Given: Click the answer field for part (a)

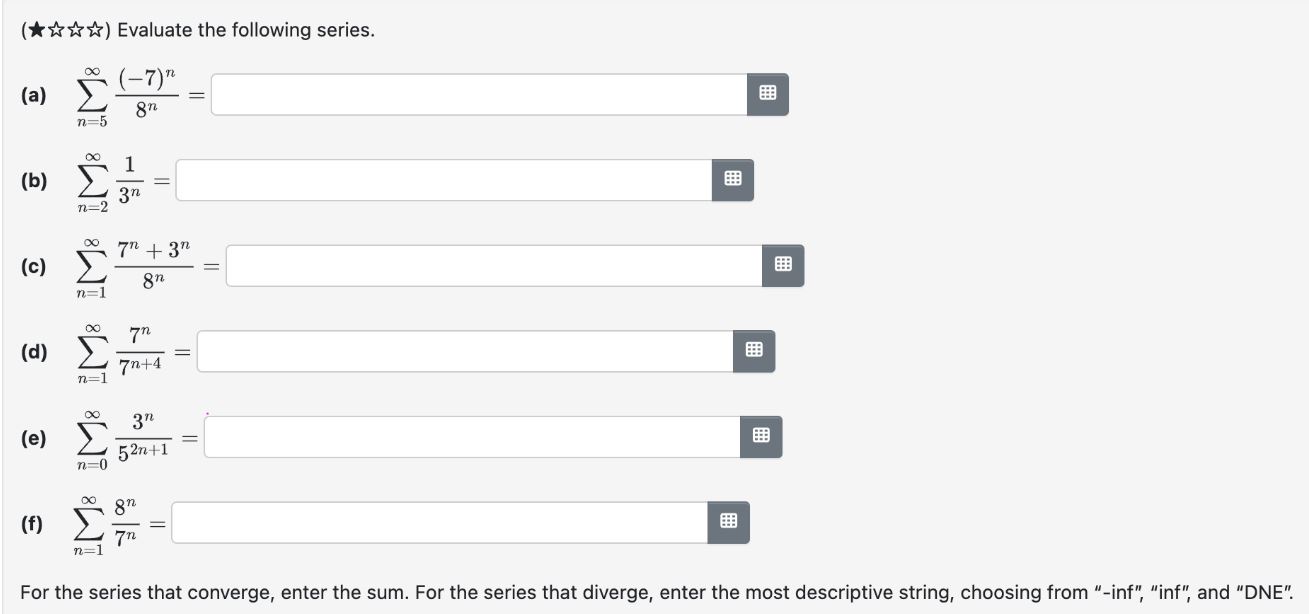Looking at the screenshot, I should (x=470, y=95).
